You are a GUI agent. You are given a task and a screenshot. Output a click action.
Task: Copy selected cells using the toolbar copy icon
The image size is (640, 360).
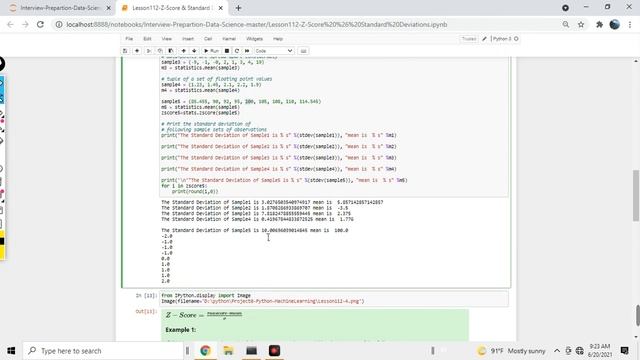click(x=160, y=51)
